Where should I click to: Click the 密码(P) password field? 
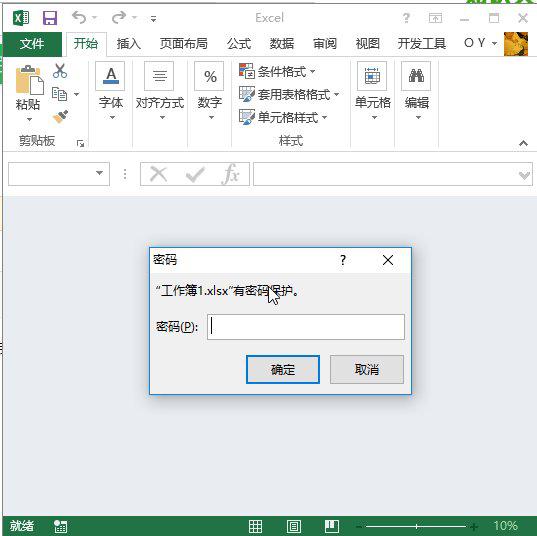(306, 327)
